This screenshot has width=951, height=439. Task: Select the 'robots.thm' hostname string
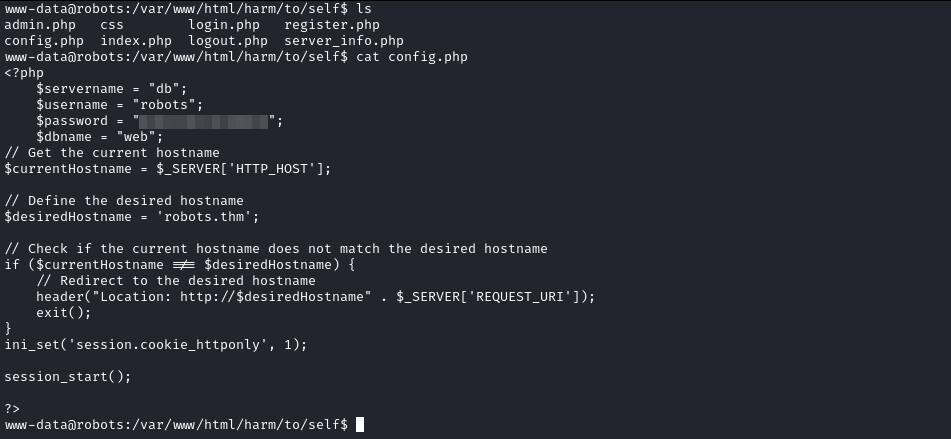click(212, 217)
